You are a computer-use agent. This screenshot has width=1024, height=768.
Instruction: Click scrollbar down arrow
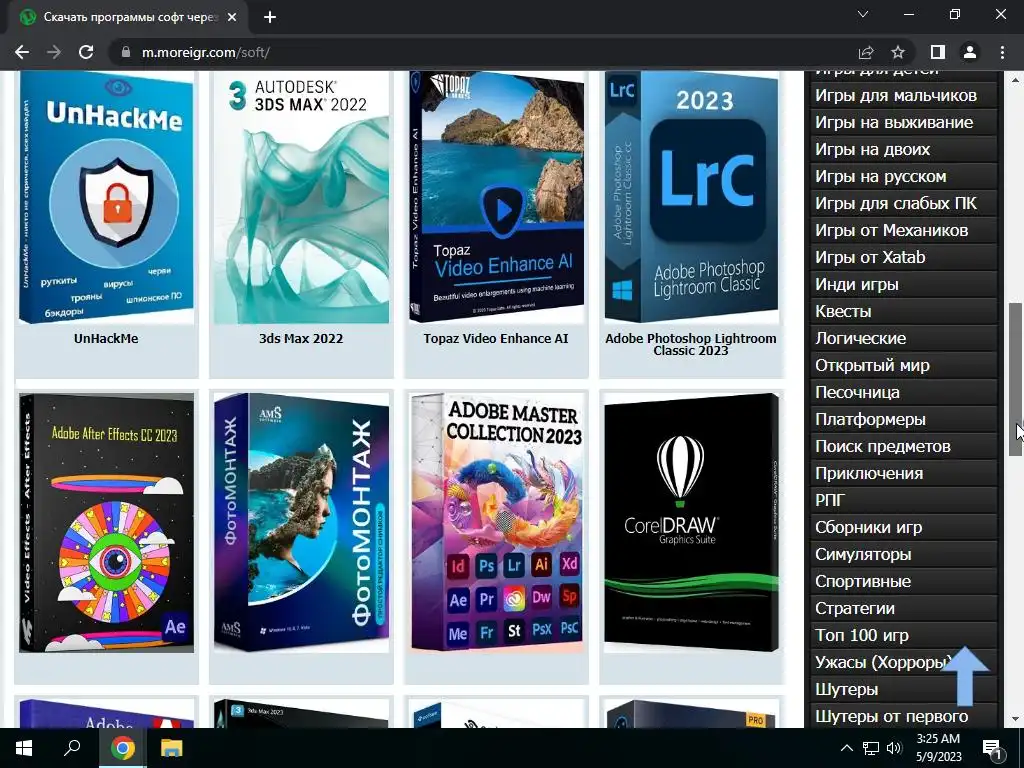point(1016,719)
